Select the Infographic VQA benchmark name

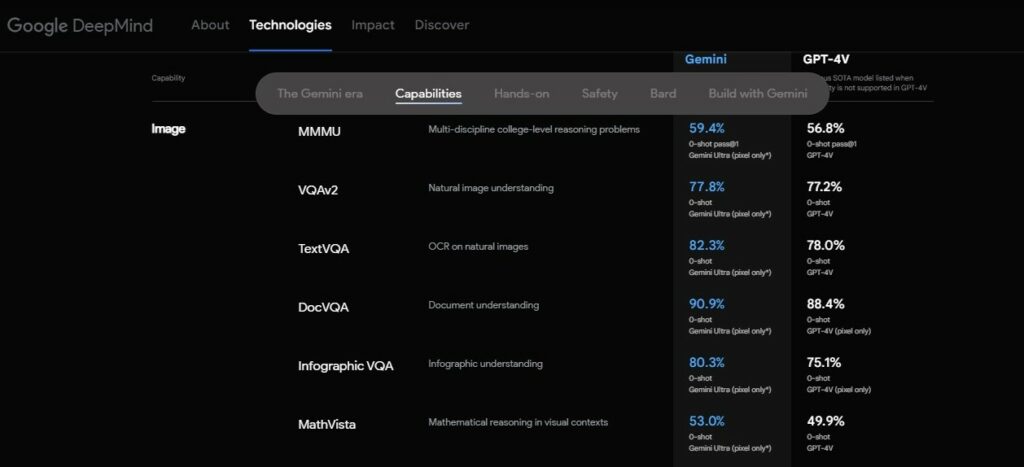(x=345, y=366)
